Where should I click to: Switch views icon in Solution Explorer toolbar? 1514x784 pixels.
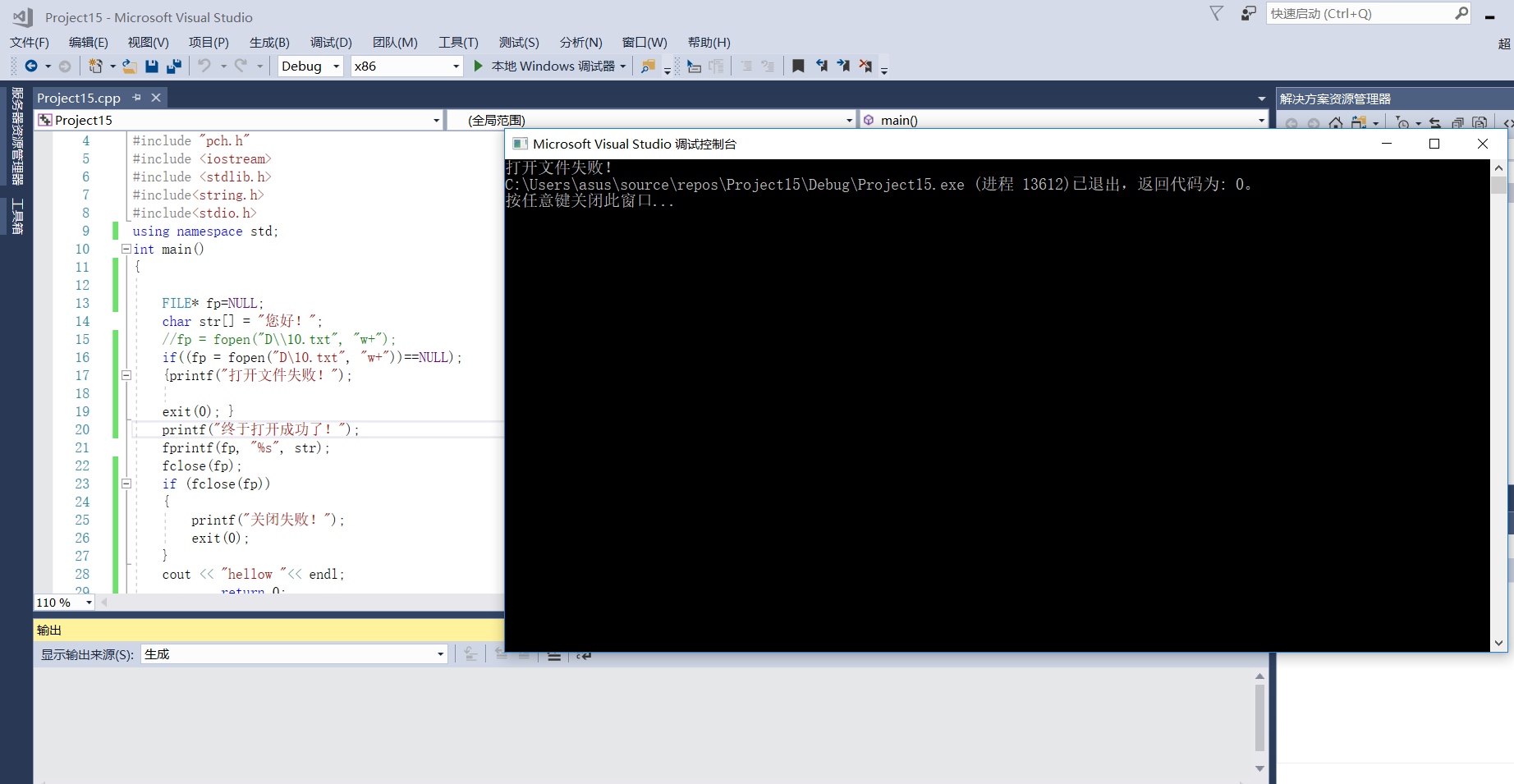click(x=1359, y=123)
